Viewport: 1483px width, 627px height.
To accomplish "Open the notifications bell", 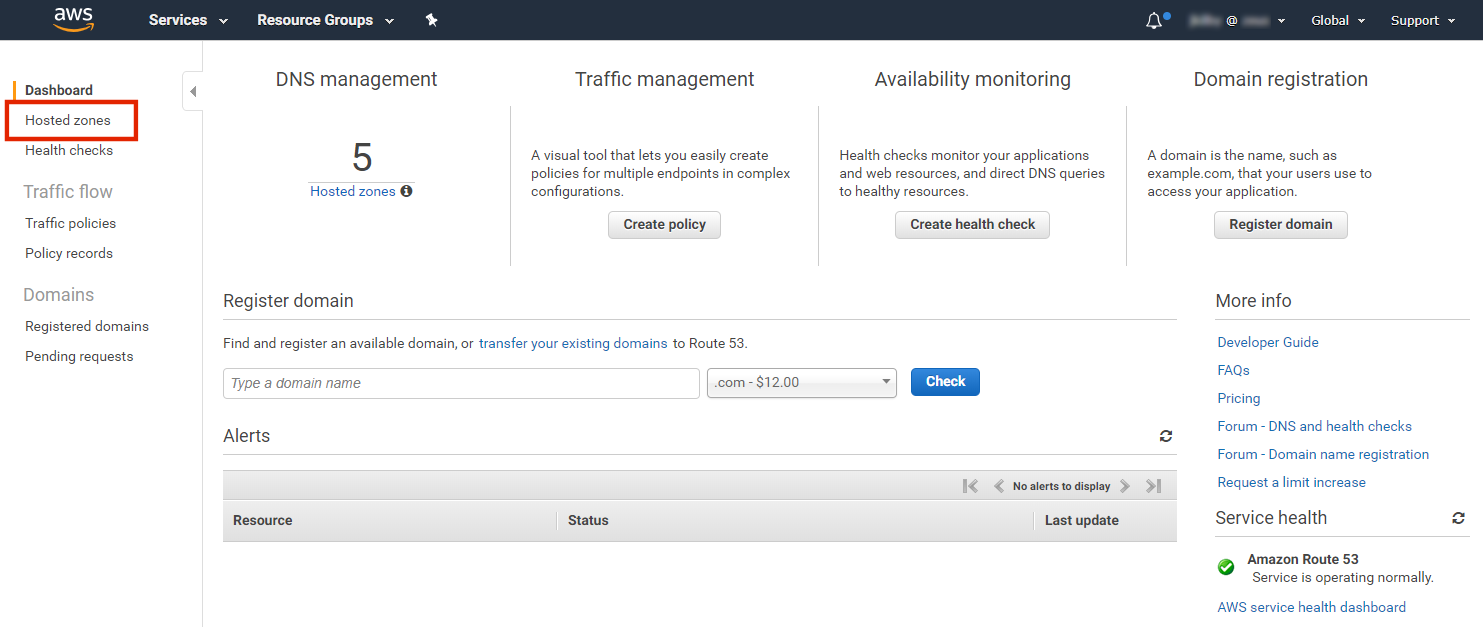I will tap(1155, 20).
